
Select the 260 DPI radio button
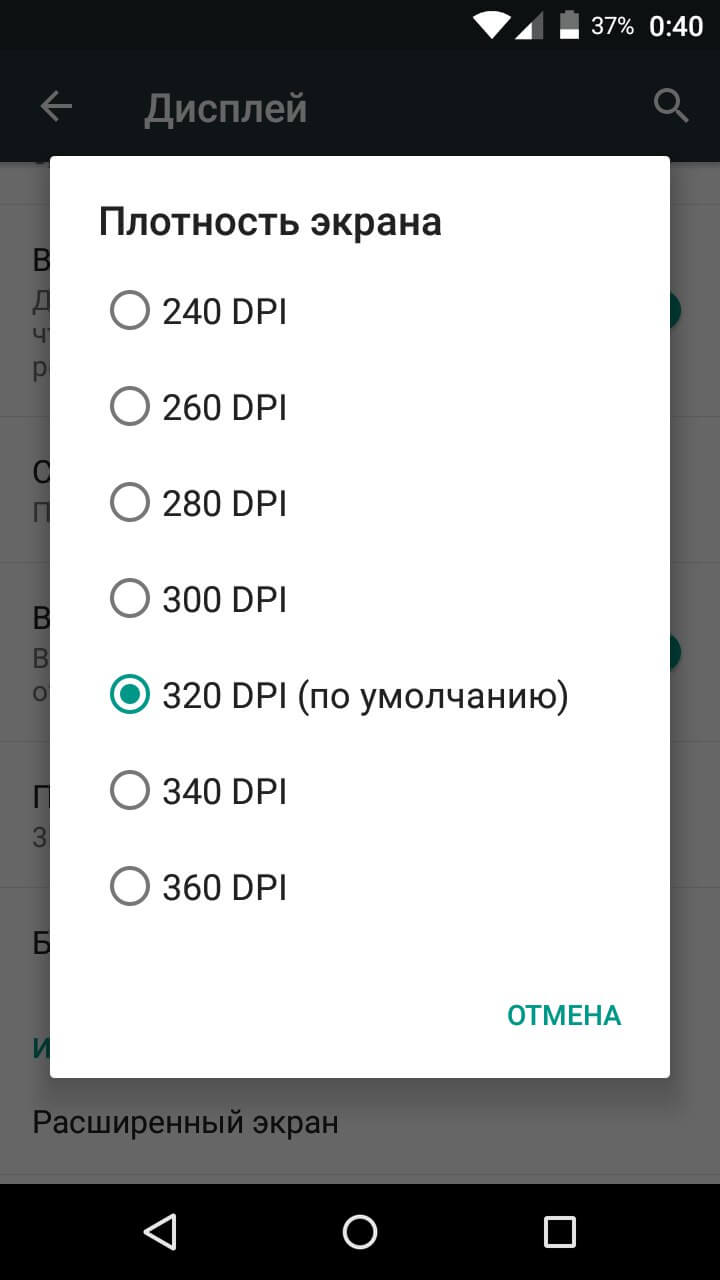[x=130, y=408]
